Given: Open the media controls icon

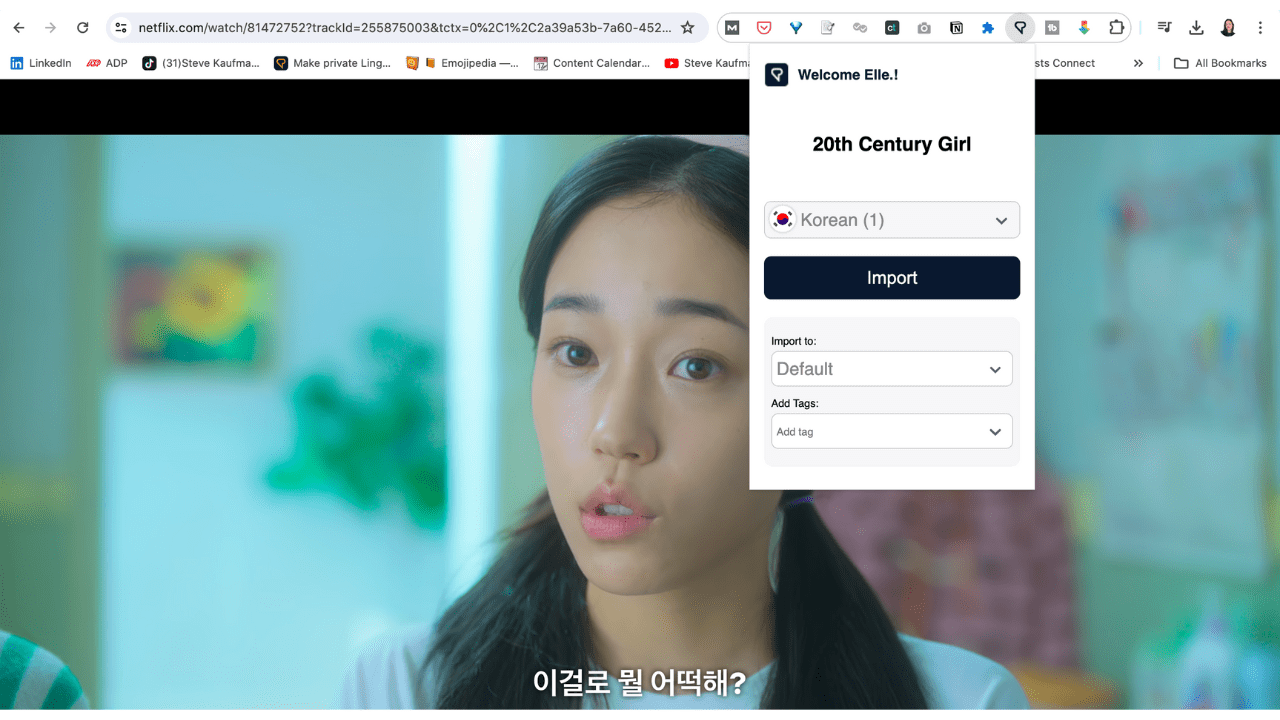Looking at the screenshot, I should pos(1164,28).
